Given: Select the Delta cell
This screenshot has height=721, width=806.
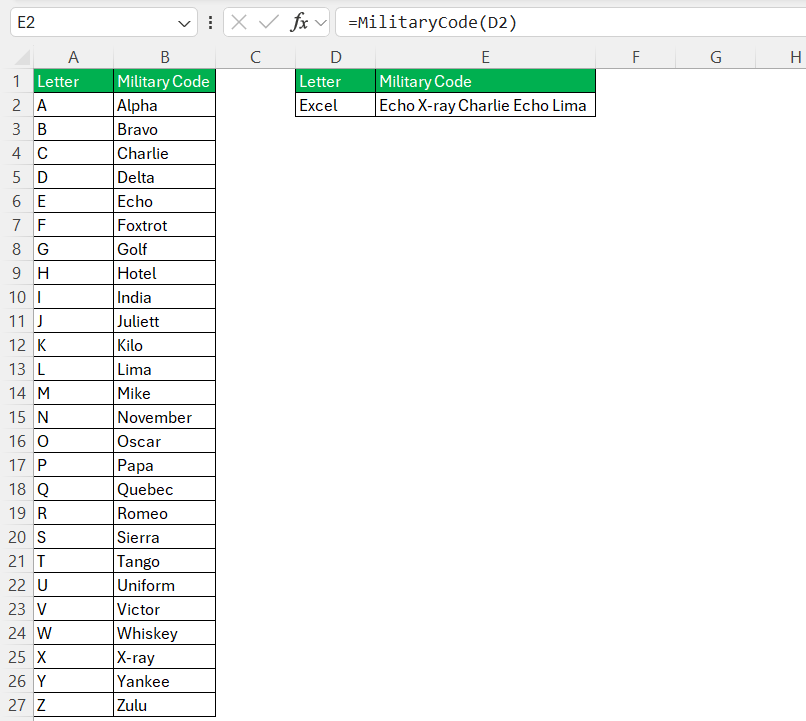Looking at the screenshot, I should 164,177.
